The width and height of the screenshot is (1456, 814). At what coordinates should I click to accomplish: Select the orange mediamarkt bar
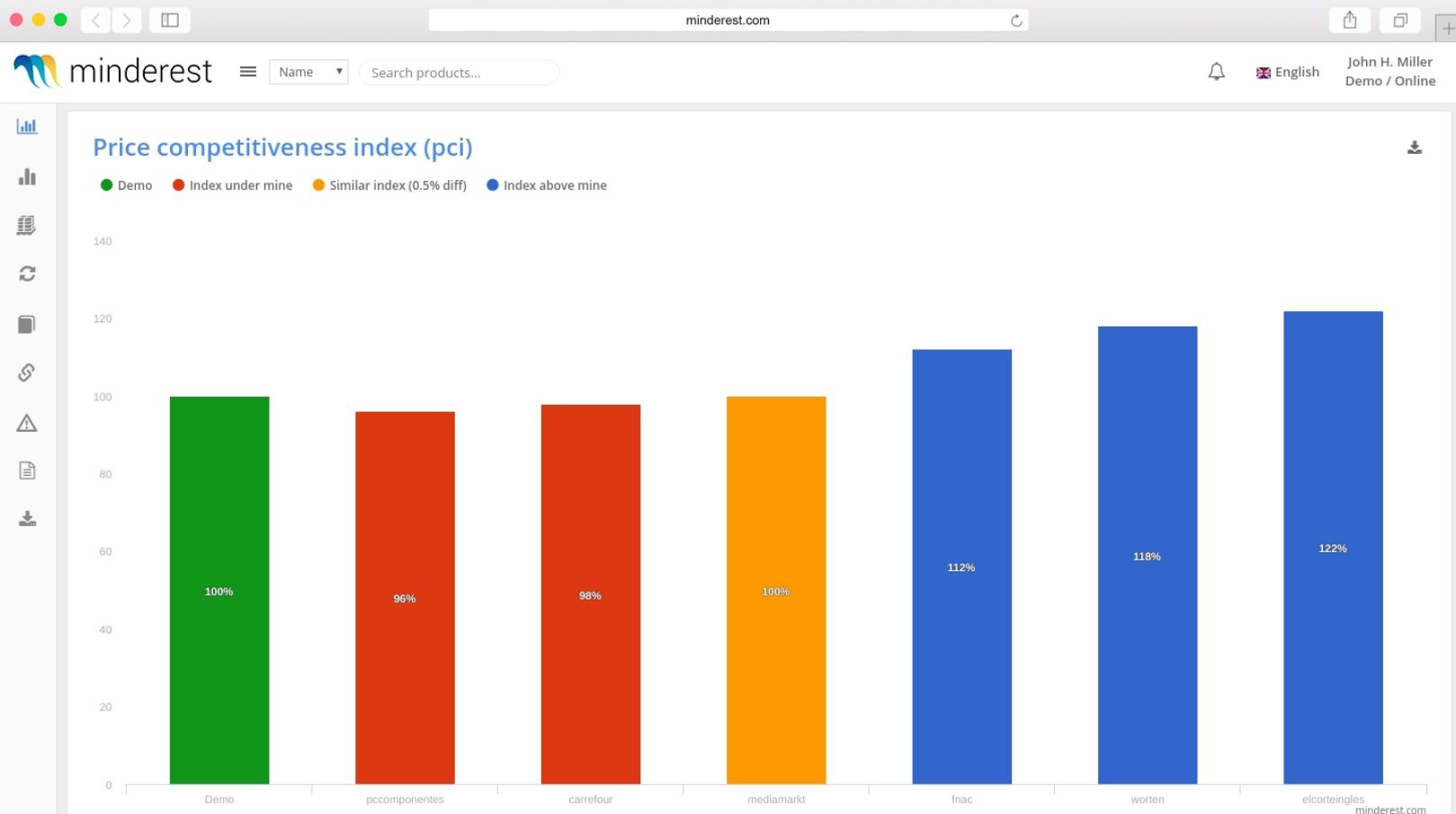coord(776,590)
